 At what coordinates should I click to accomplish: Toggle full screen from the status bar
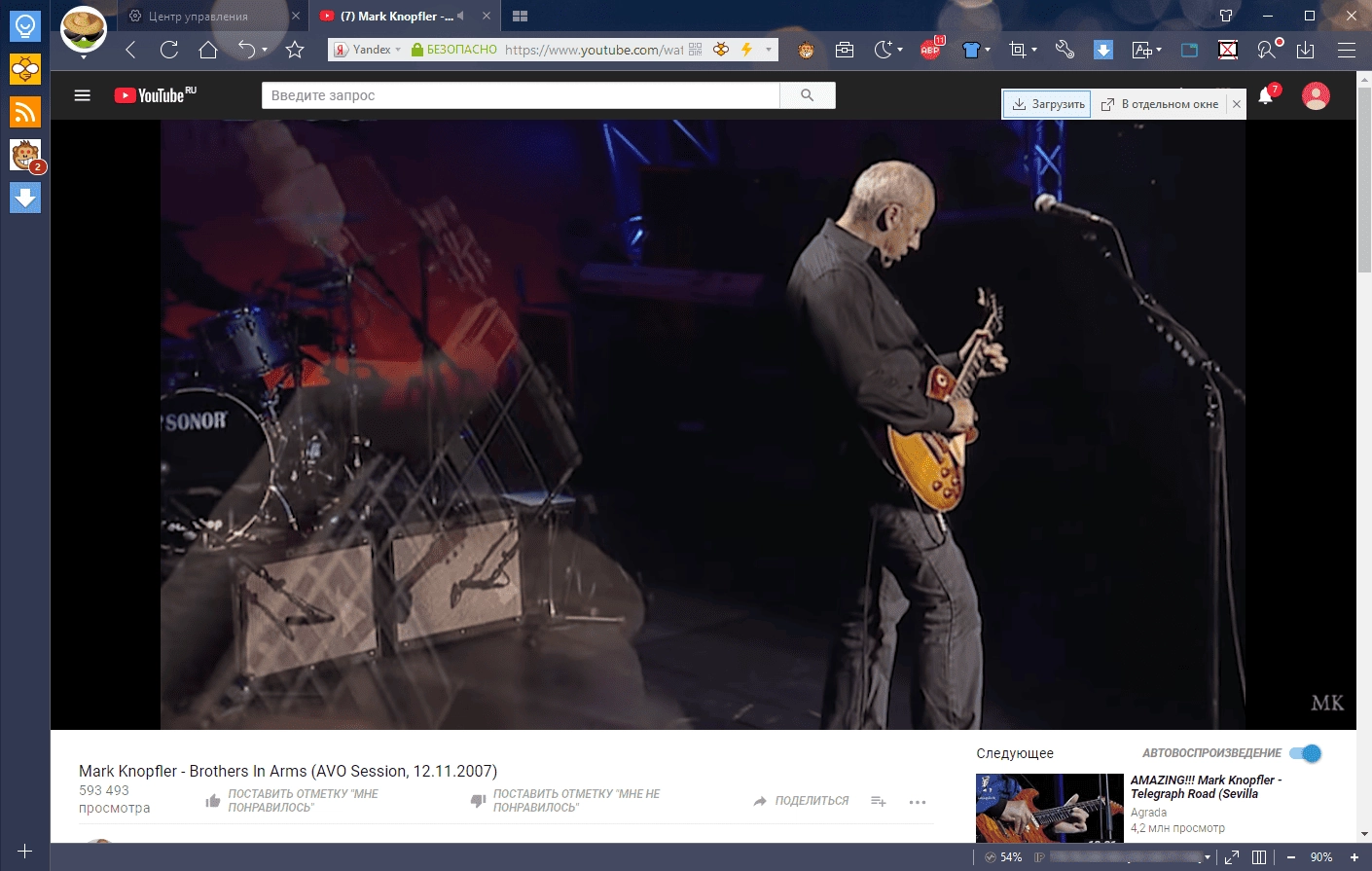click(x=1232, y=857)
